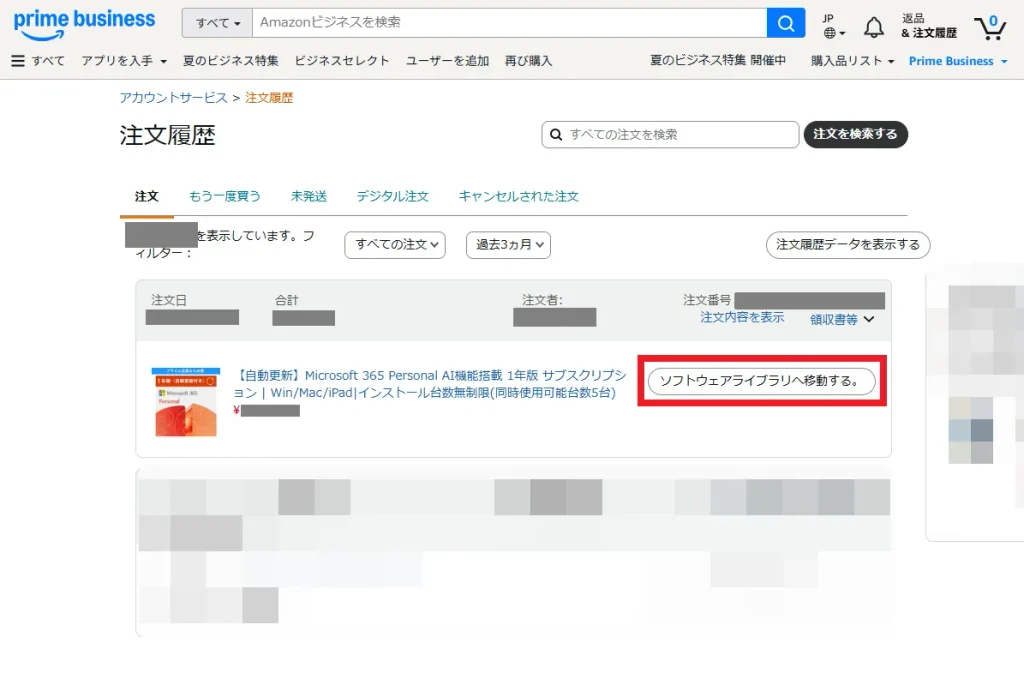The image size is (1024, 679).
Task: Click the 注文履歴データを表示する button
Action: click(x=848, y=245)
